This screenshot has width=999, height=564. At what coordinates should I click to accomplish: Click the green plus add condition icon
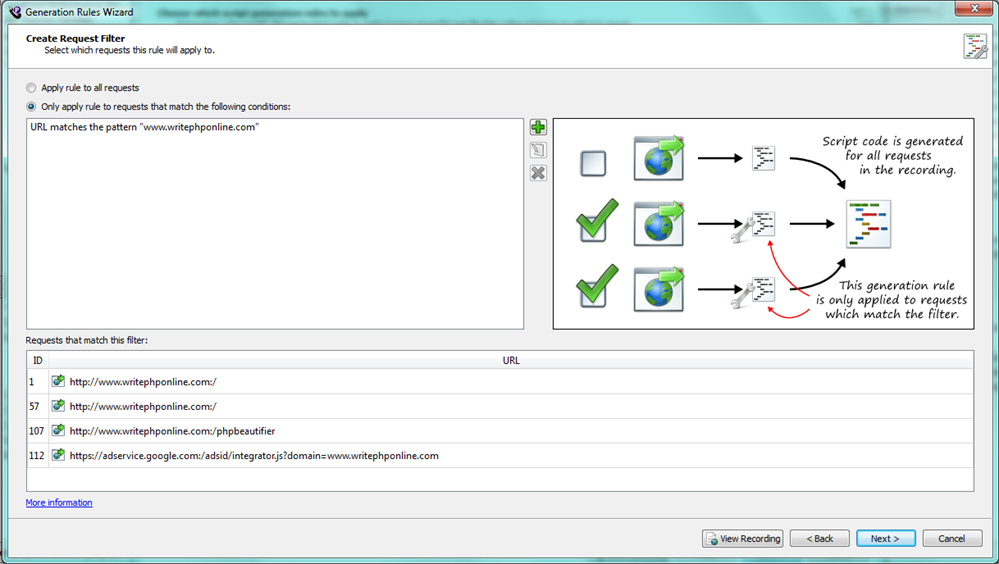pos(538,127)
